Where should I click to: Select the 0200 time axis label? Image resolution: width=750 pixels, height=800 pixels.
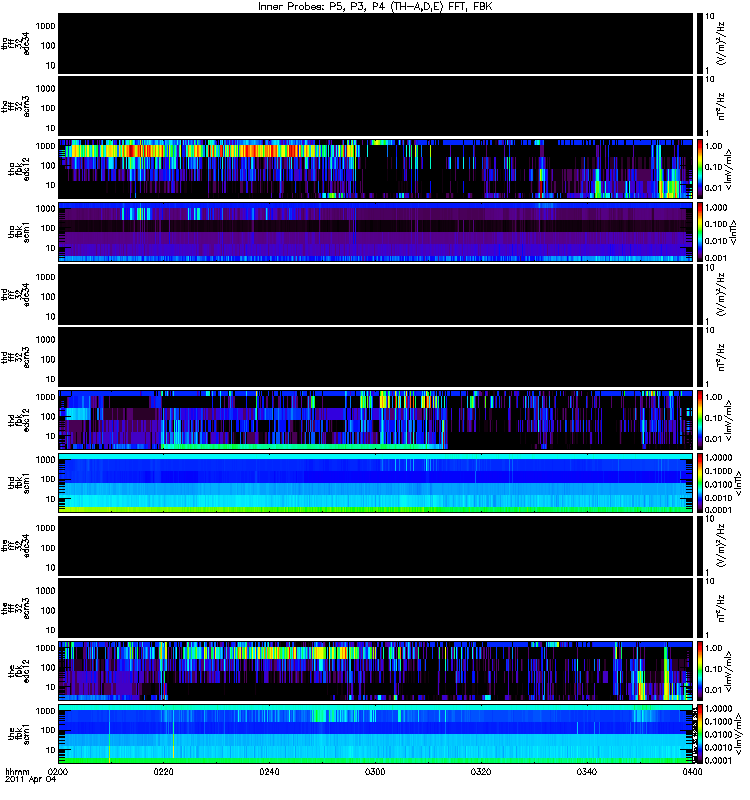(x=58, y=772)
